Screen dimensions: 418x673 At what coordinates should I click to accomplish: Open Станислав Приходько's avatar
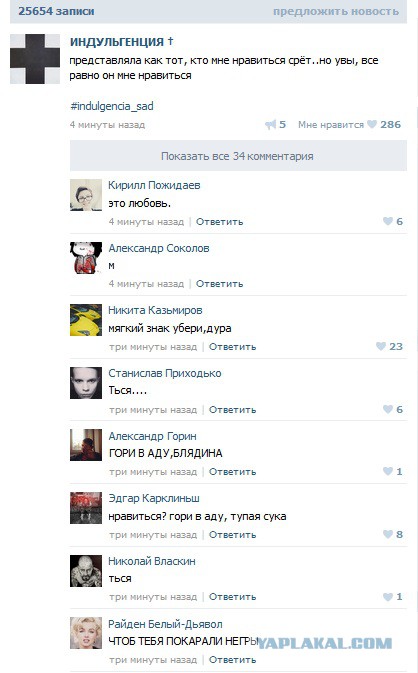86,383
